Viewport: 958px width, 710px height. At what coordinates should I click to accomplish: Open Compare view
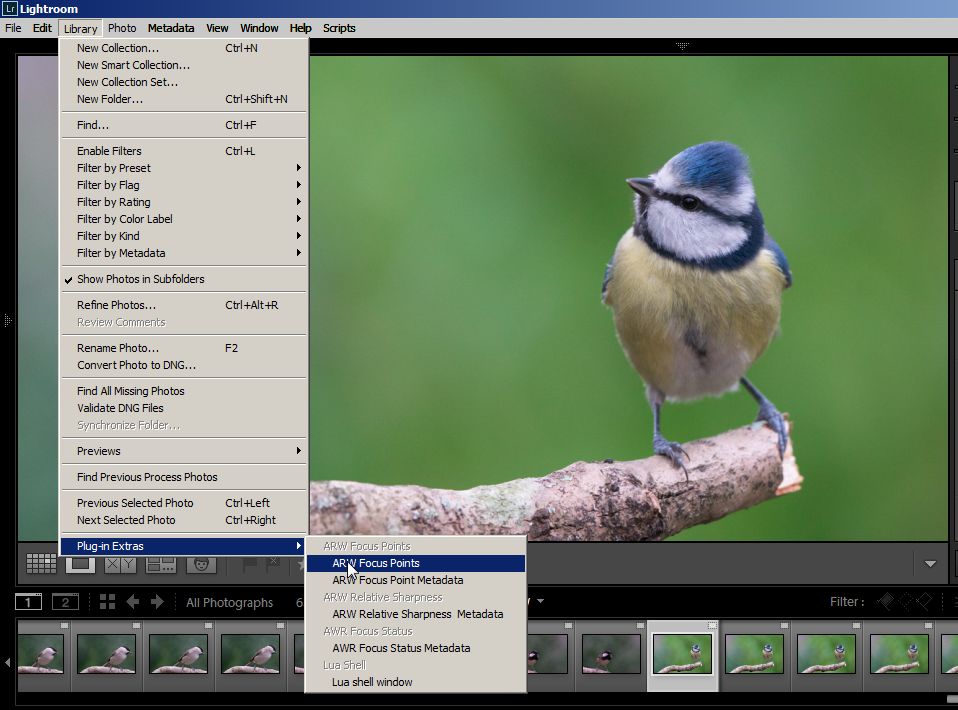pos(120,564)
